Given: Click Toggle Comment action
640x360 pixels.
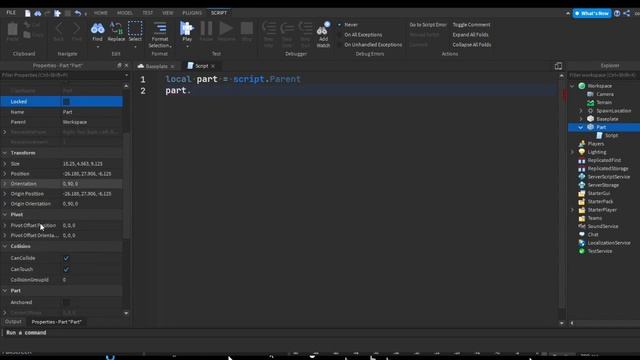Looking at the screenshot, I should point(471,24).
